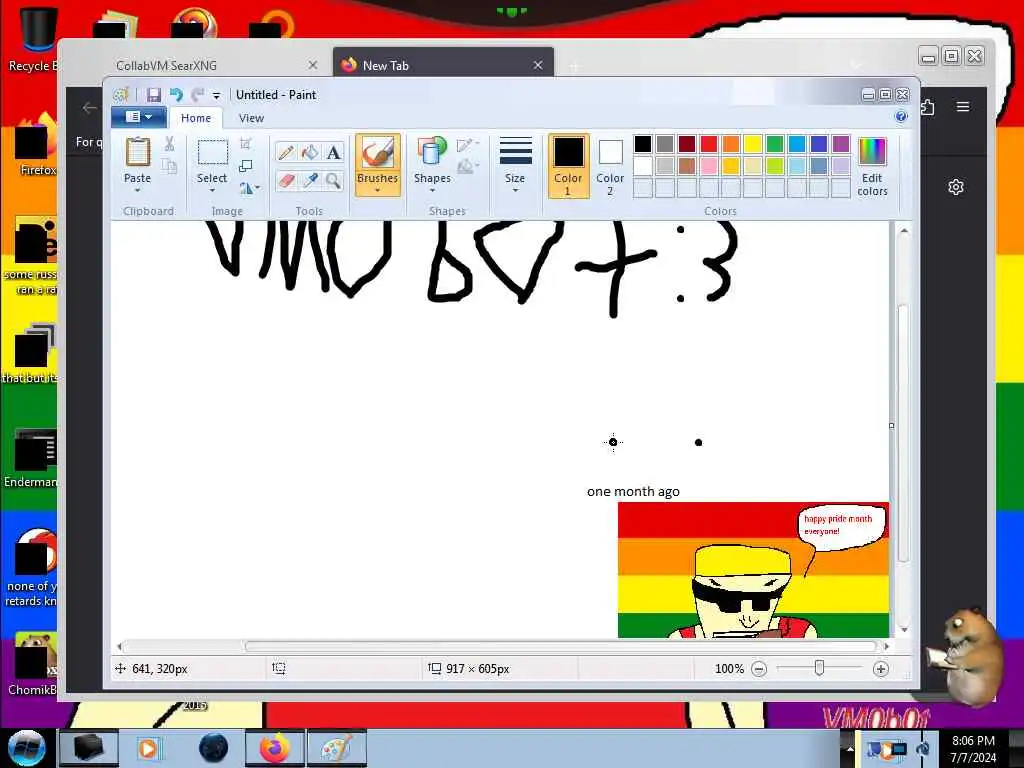Open Paint Help question mark icon

[901, 116]
